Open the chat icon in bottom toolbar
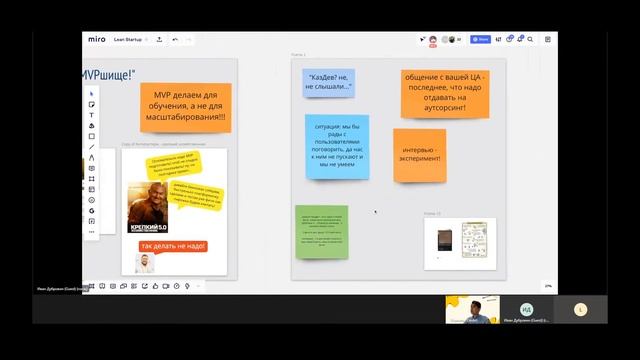 113,286
